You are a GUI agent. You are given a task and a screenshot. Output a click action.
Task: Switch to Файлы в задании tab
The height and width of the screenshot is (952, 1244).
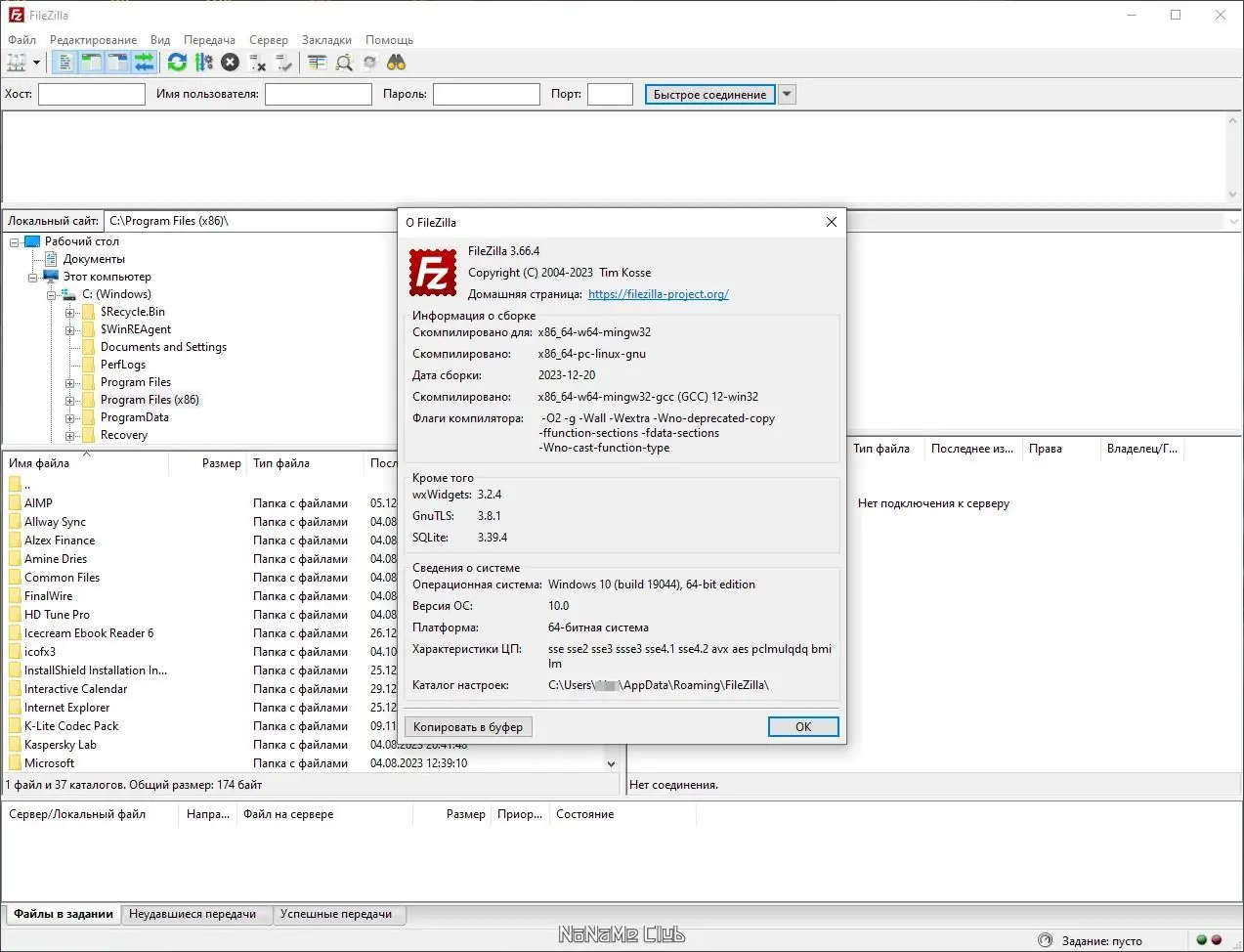(x=64, y=915)
